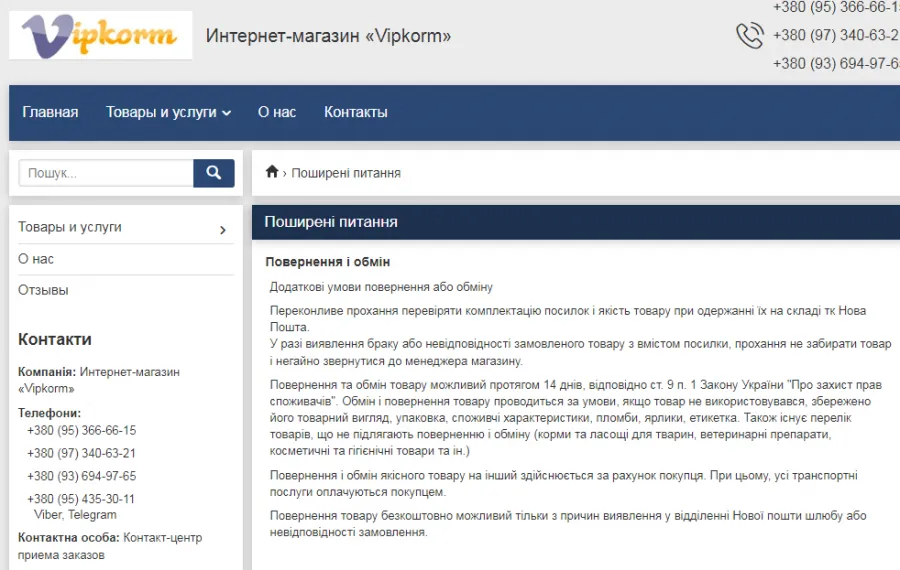Open the О нас item in top navbar
Image resolution: width=900 pixels, height=570 pixels.
277,112
